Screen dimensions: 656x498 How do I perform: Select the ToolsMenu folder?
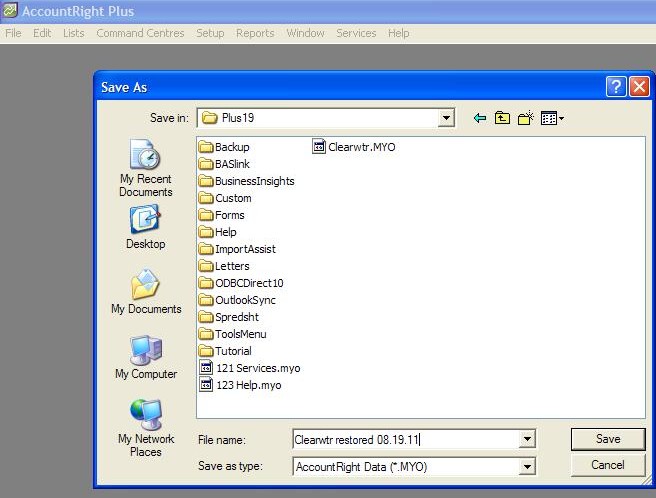[x=233, y=334]
